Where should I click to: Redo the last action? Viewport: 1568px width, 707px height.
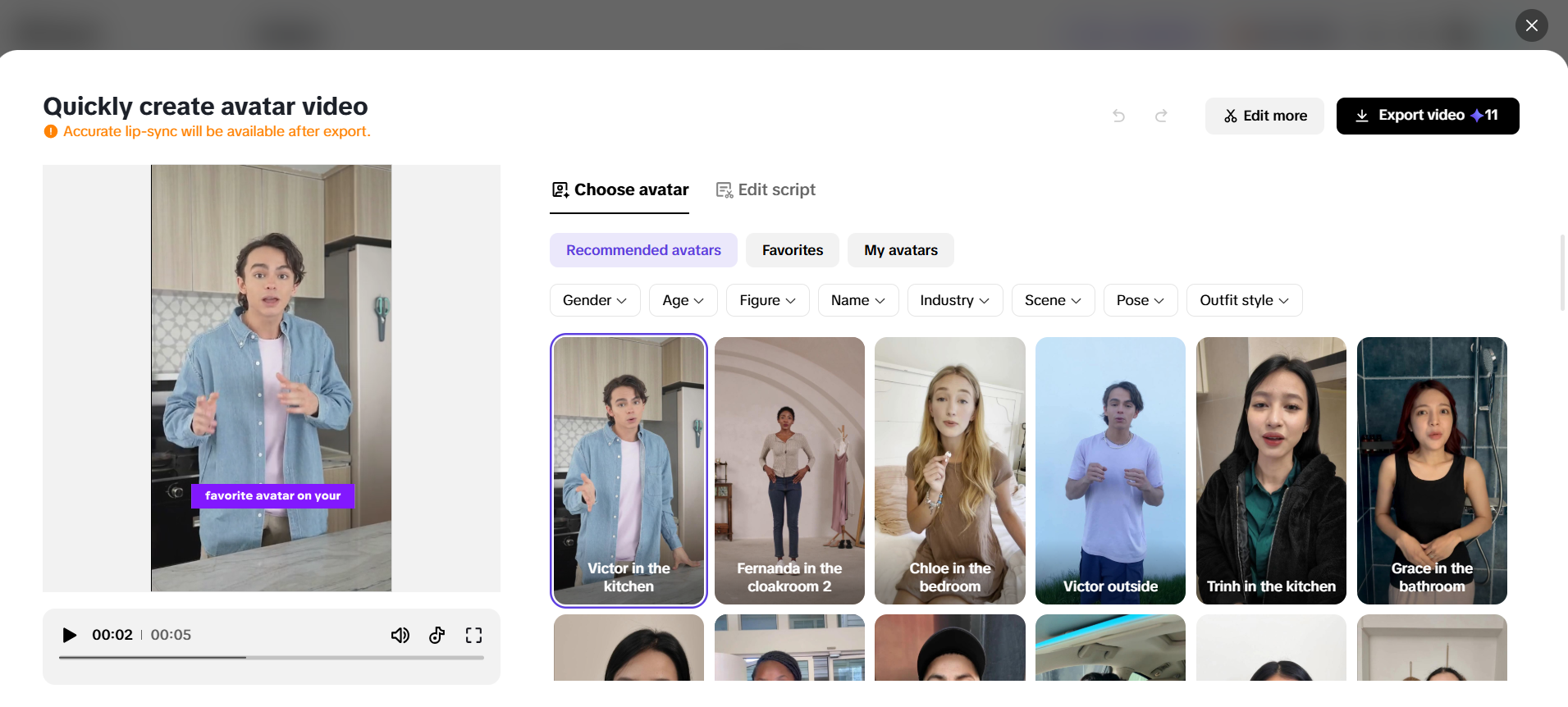[1161, 116]
